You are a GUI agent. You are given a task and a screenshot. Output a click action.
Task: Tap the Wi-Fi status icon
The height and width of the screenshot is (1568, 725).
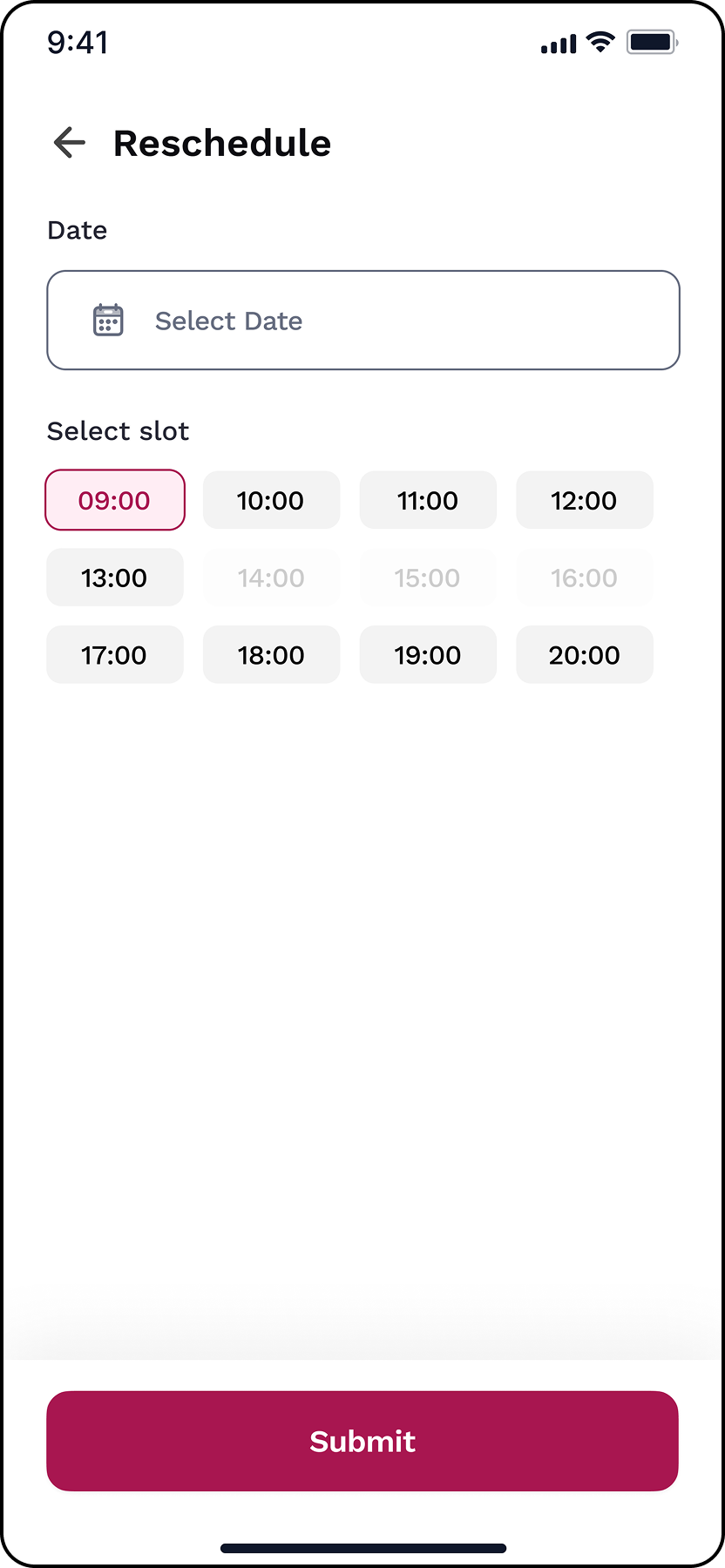[x=600, y=42]
